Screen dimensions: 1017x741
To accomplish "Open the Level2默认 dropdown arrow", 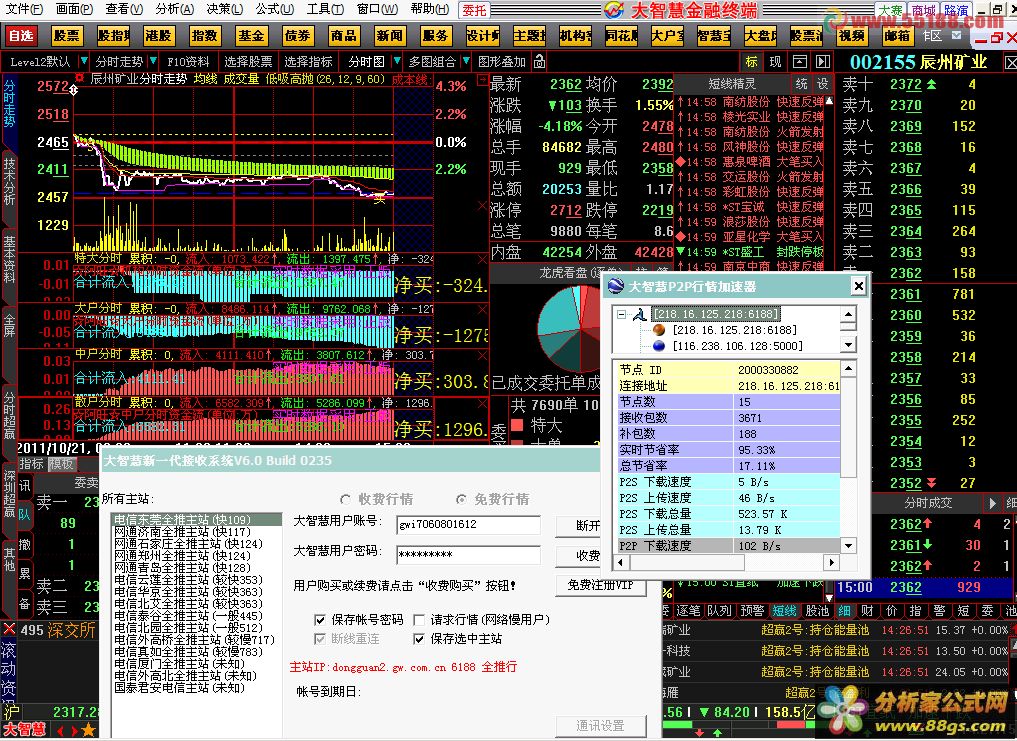I will point(84,62).
